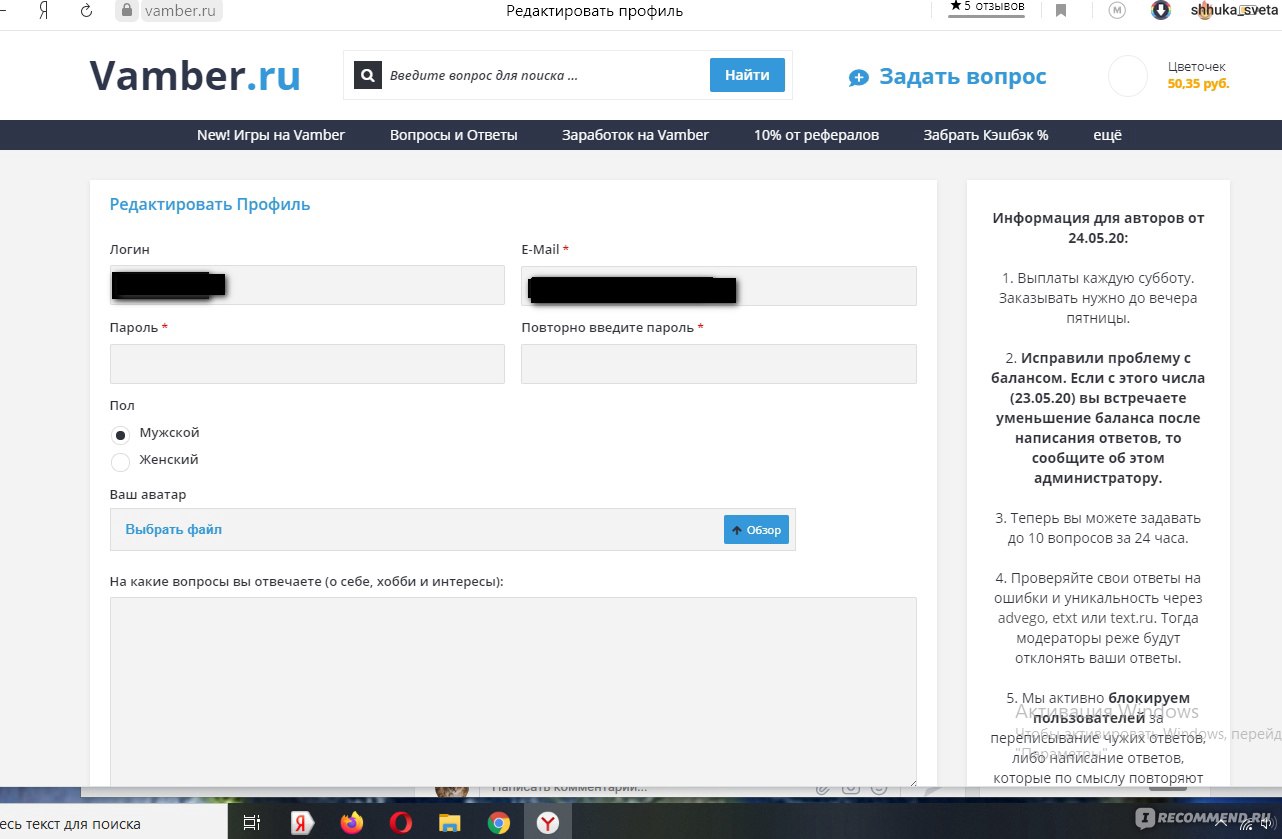
Task: Click the Windows taskbar search box
Action: [x=115, y=824]
